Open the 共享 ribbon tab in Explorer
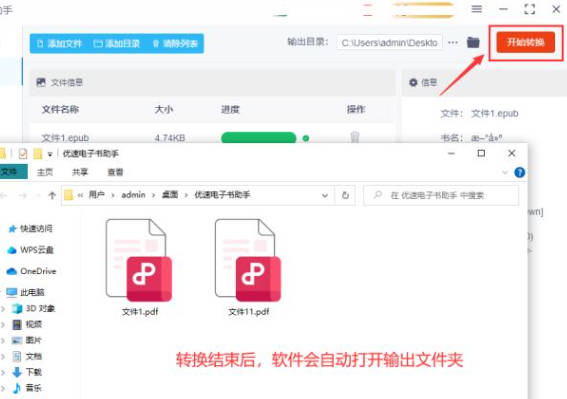 [x=80, y=172]
